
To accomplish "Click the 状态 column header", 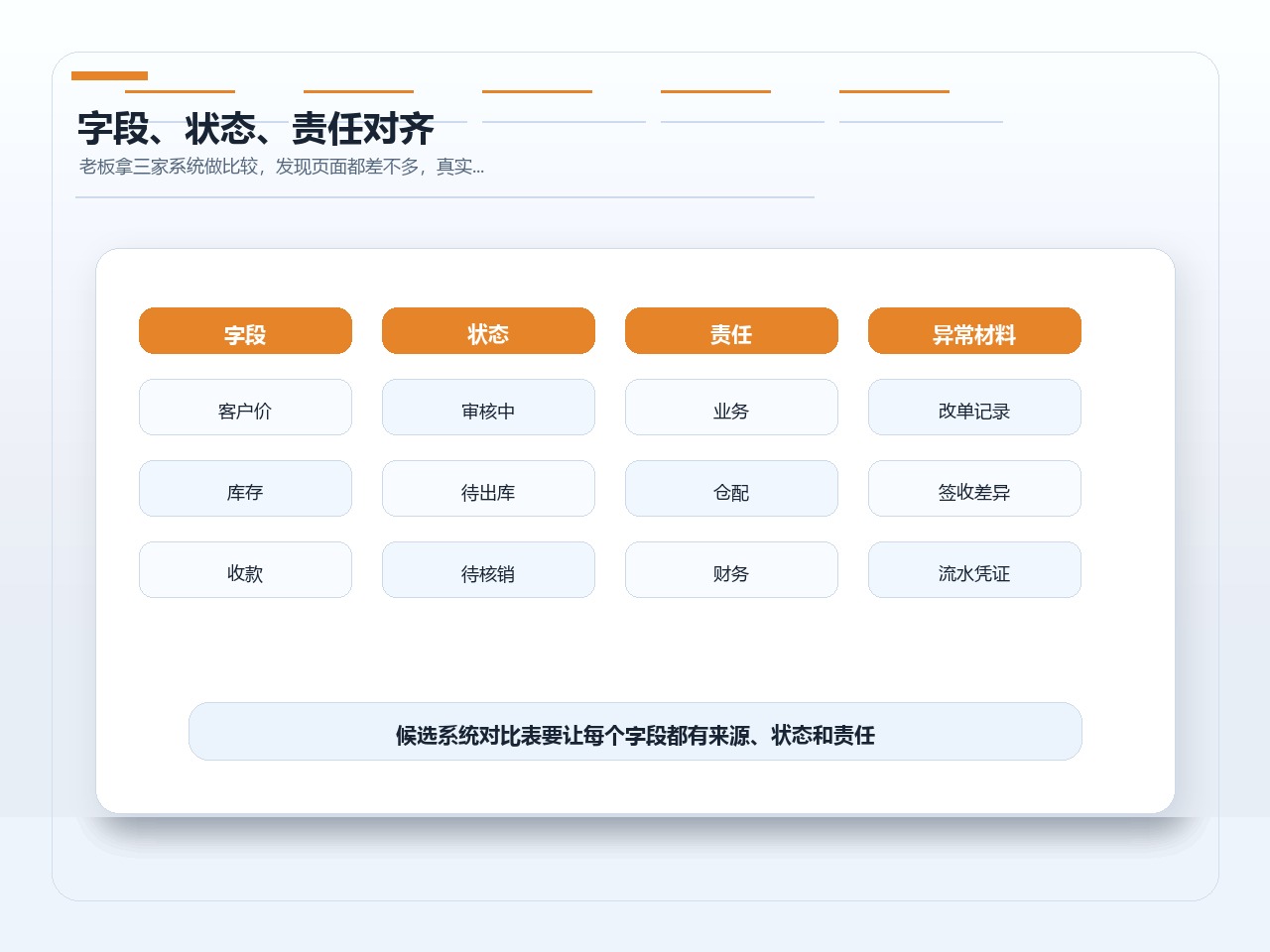I will (488, 330).
